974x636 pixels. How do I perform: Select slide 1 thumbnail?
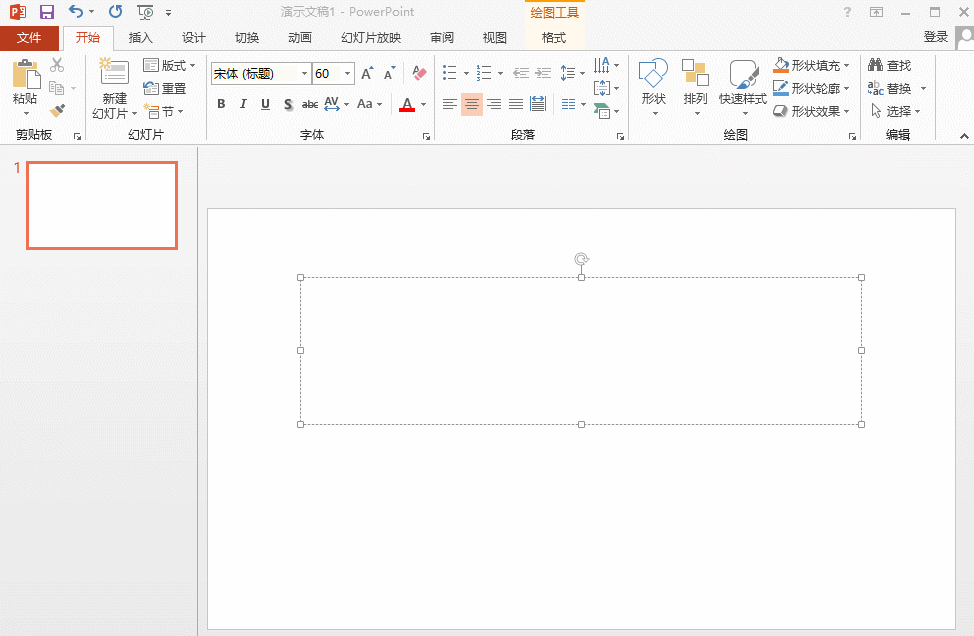pos(102,206)
